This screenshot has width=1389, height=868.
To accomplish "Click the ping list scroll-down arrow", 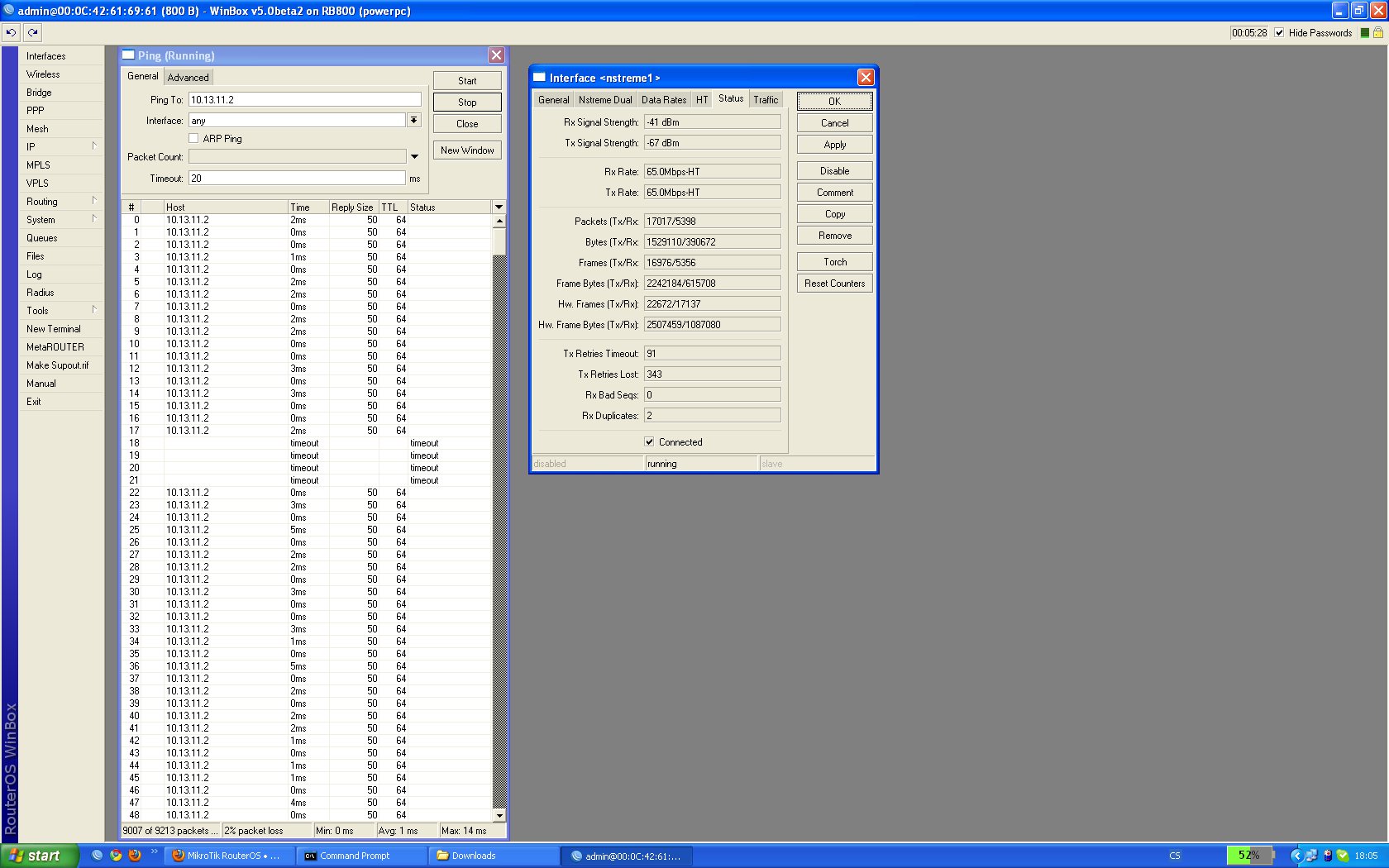I will click(499, 815).
